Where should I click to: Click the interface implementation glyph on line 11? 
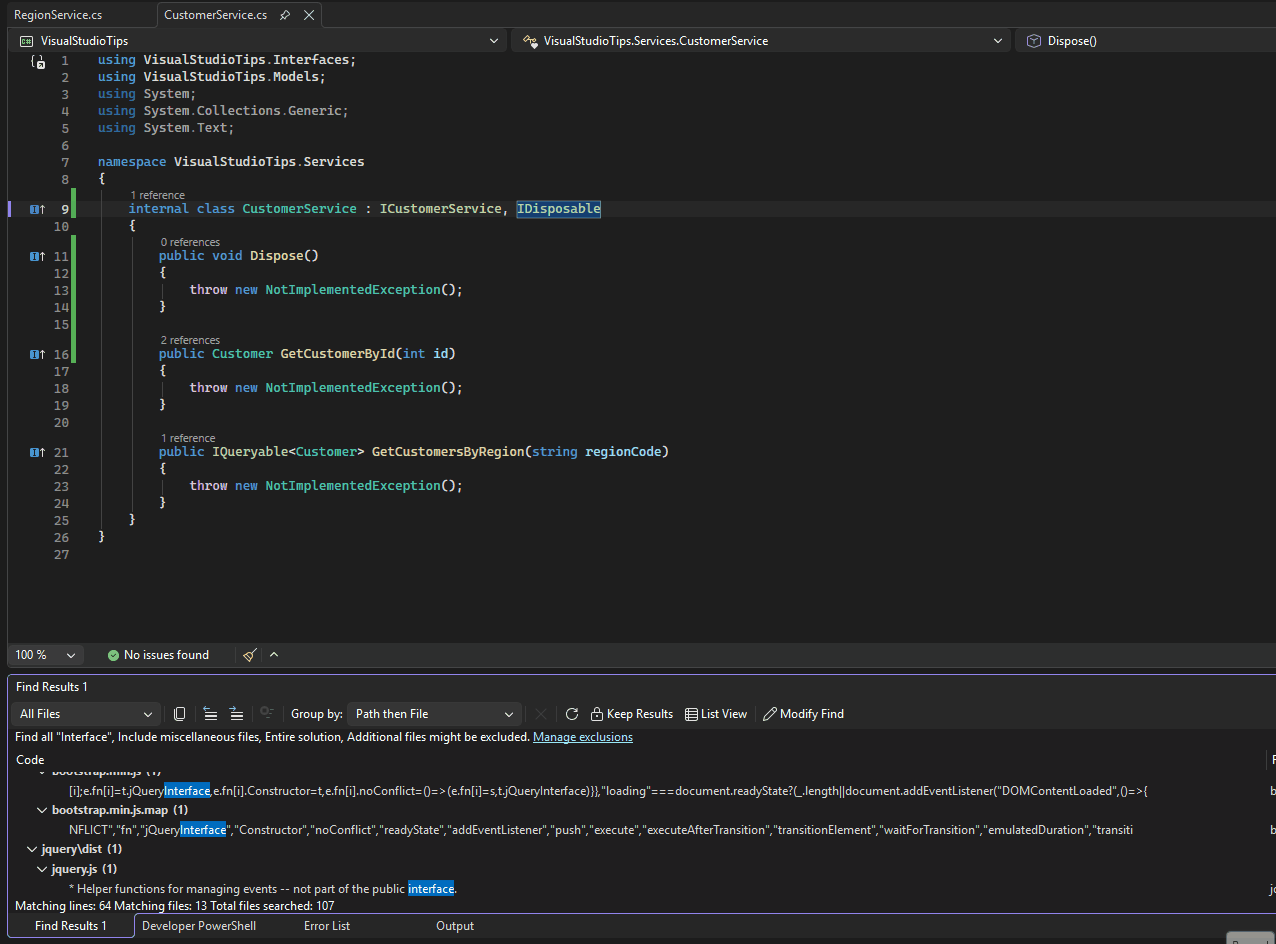click(37, 256)
